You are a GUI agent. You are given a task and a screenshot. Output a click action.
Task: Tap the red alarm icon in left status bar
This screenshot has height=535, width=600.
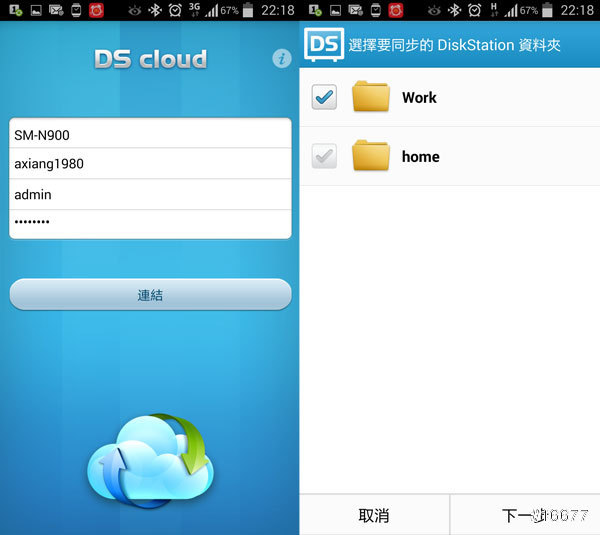96,10
